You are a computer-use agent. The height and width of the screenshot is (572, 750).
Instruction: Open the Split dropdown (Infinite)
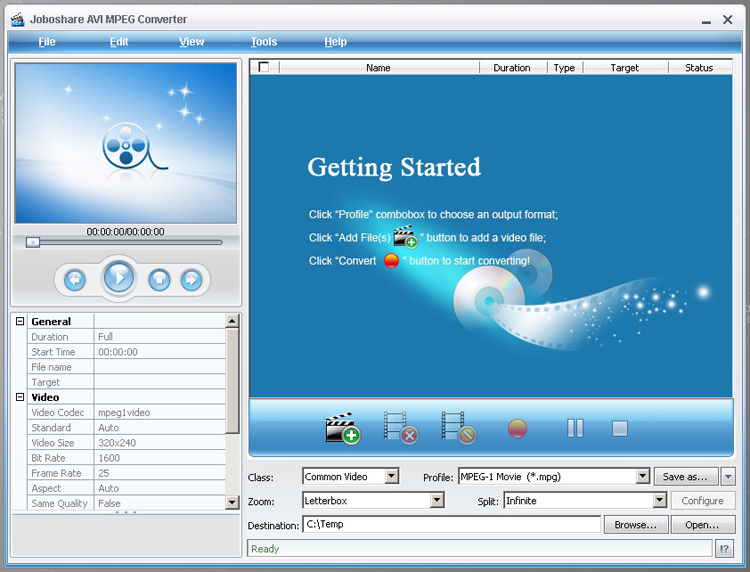660,500
